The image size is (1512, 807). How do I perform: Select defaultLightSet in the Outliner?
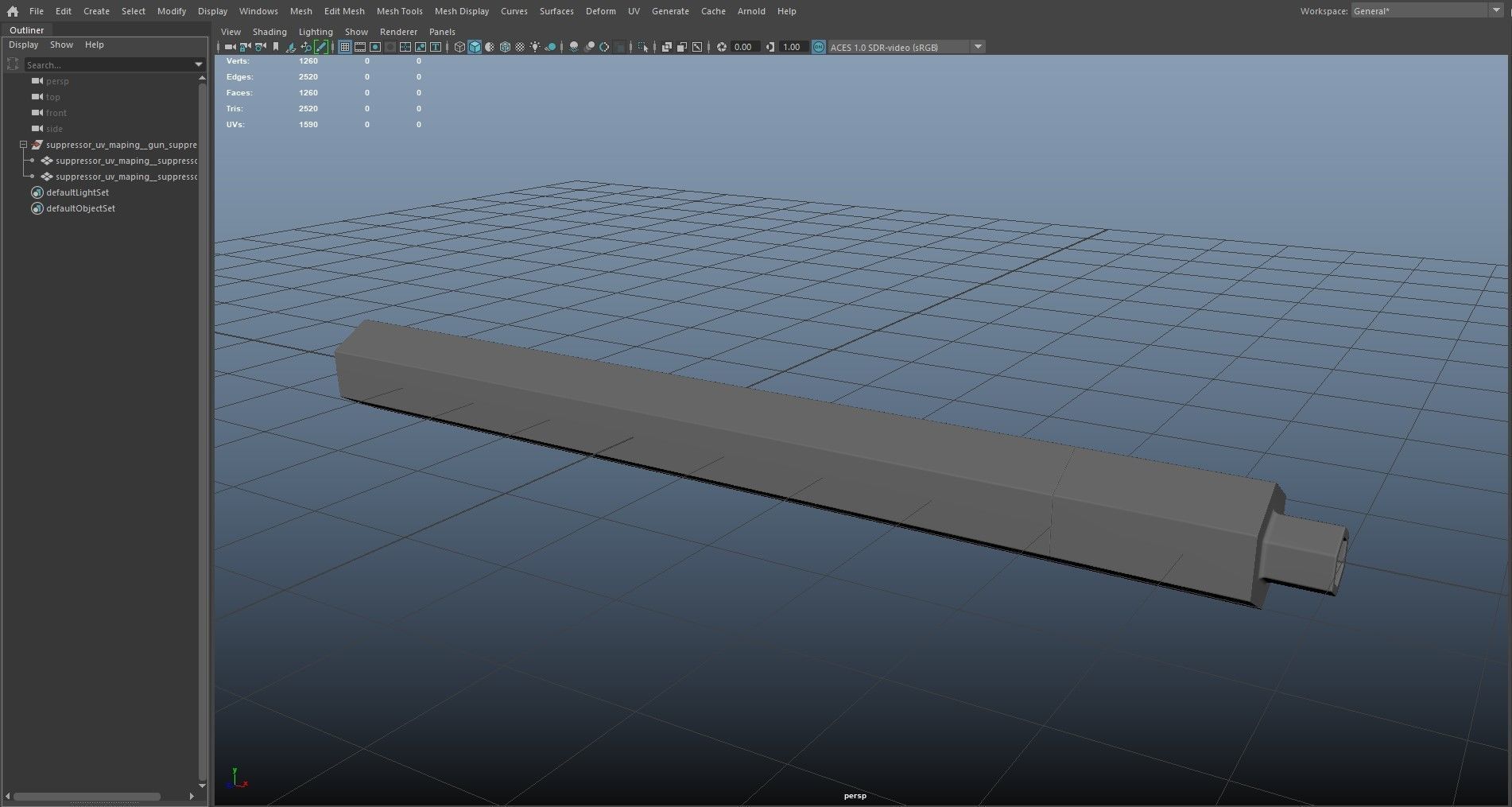tap(77, 192)
